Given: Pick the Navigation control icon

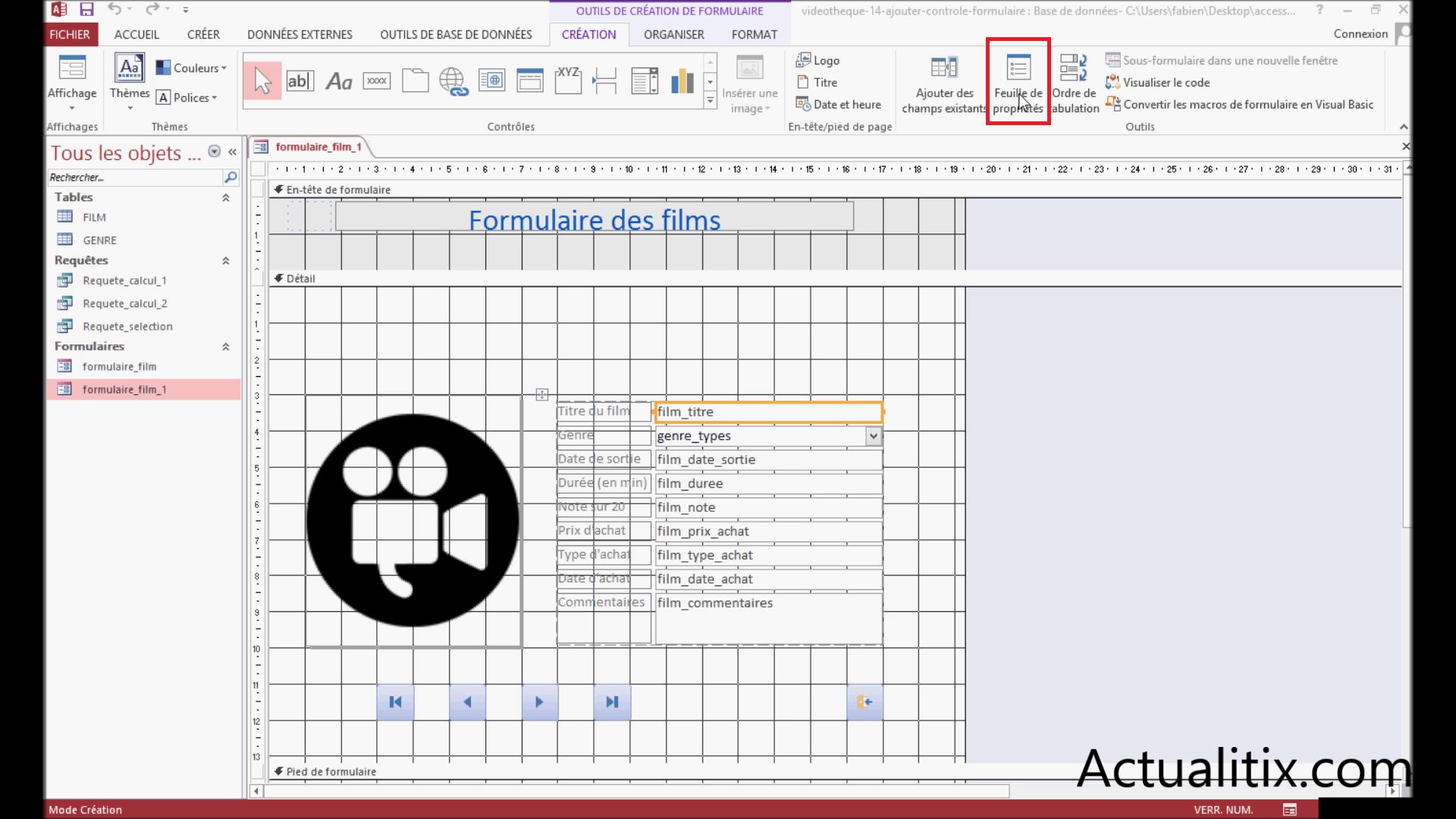Looking at the screenshot, I should tap(530, 80).
